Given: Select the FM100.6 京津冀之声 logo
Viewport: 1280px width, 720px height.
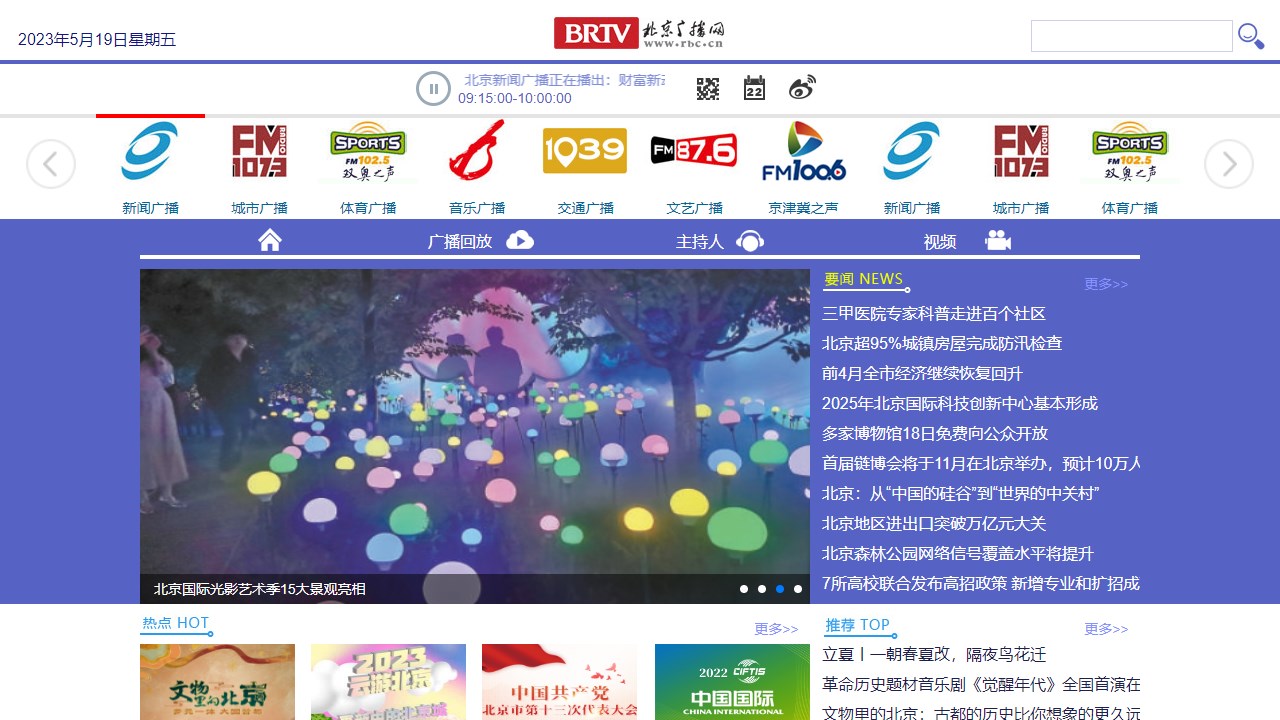Looking at the screenshot, I should 803,152.
